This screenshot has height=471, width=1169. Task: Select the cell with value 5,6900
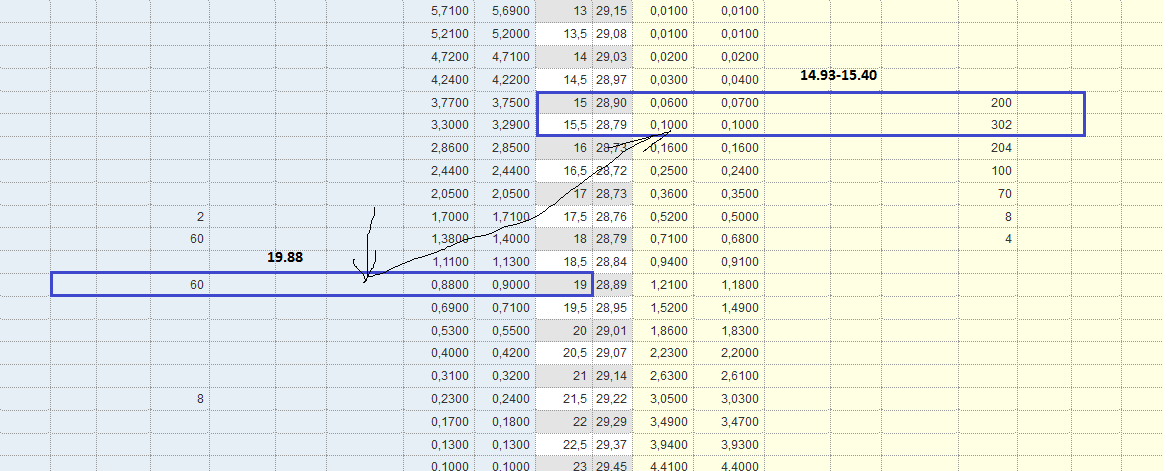coord(505,11)
